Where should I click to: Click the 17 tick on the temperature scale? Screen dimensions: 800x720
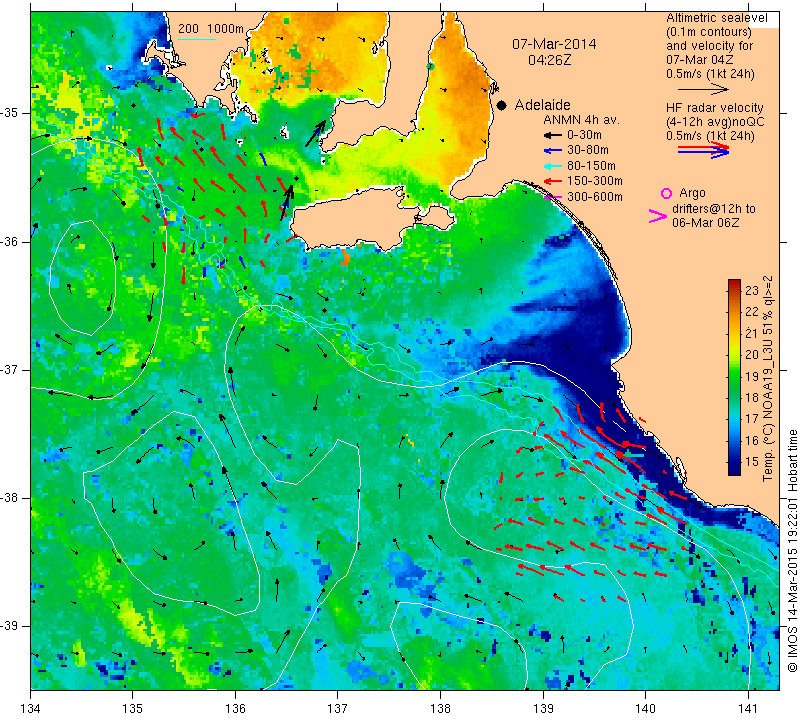click(x=752, y=419)
